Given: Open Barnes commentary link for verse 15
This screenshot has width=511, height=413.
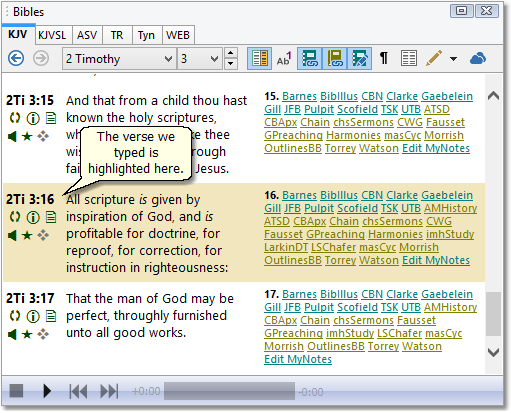Looking at the screenshot, I should (299, 96).
